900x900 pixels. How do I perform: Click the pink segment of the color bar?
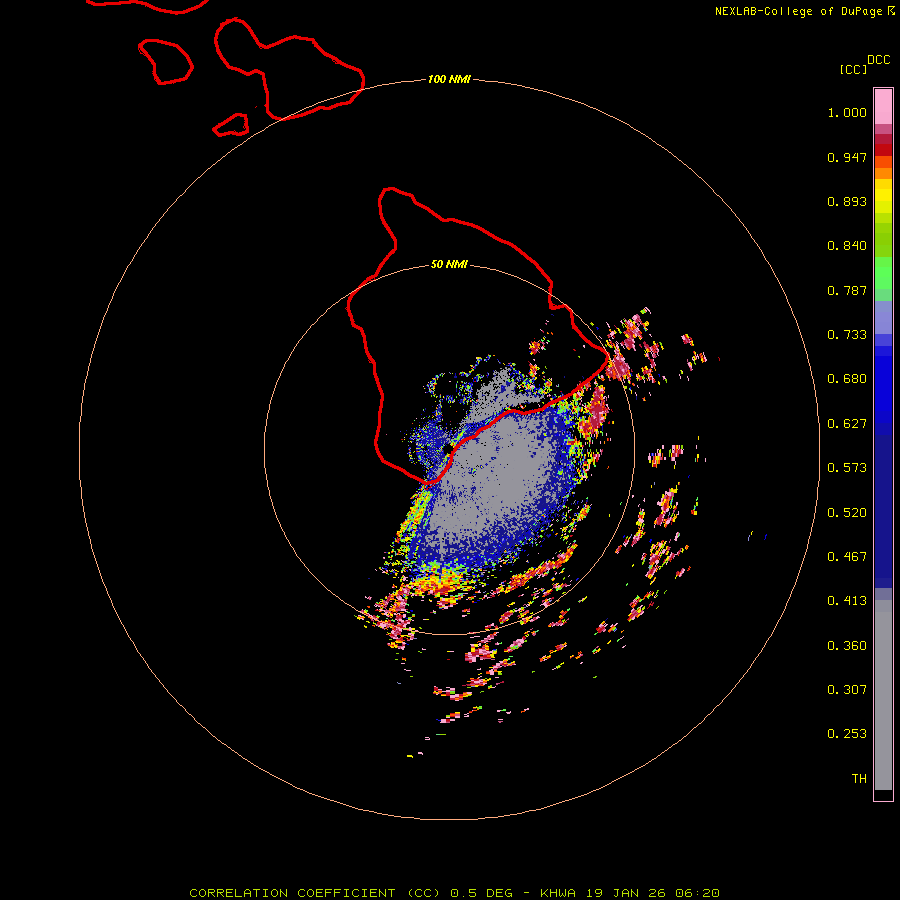click(883, 107)
